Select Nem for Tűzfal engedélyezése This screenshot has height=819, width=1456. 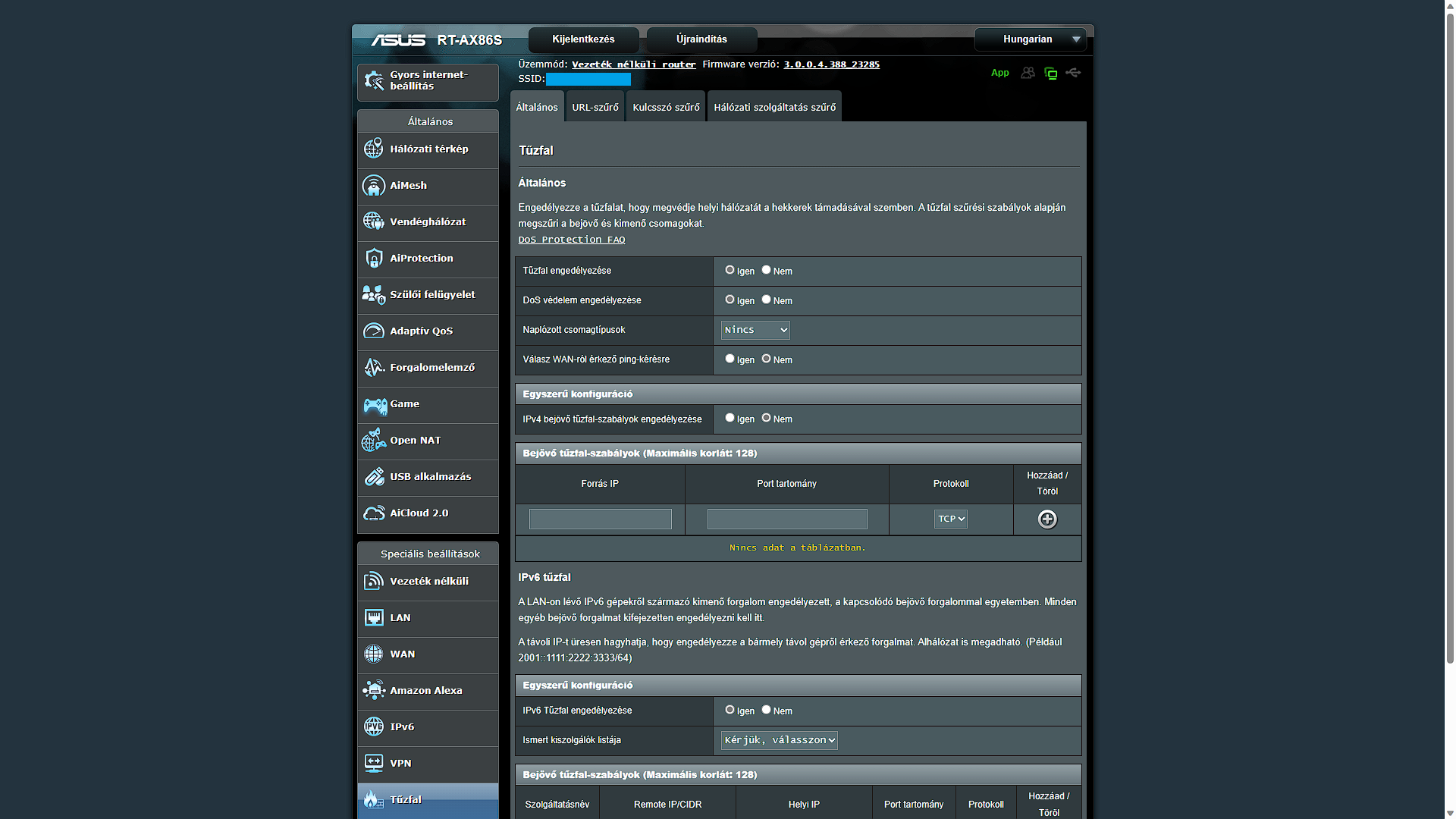pos(766,270)
